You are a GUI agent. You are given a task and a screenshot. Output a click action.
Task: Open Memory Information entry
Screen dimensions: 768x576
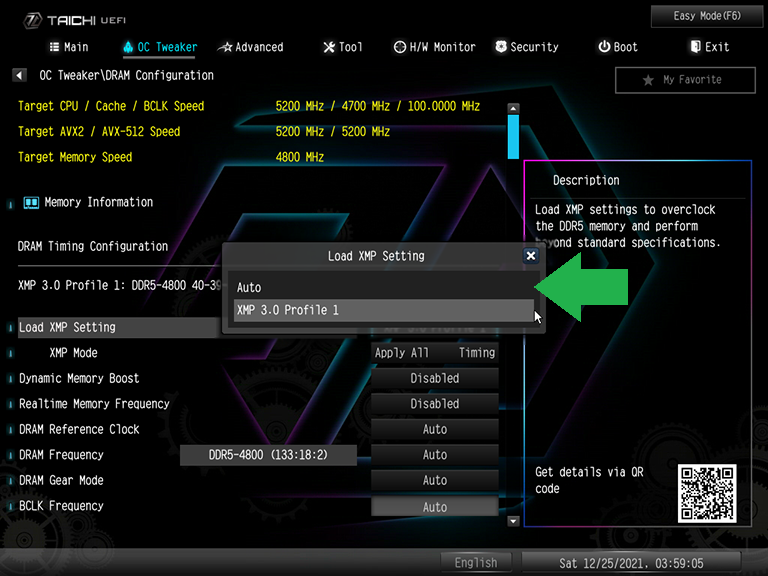(98, 202)
